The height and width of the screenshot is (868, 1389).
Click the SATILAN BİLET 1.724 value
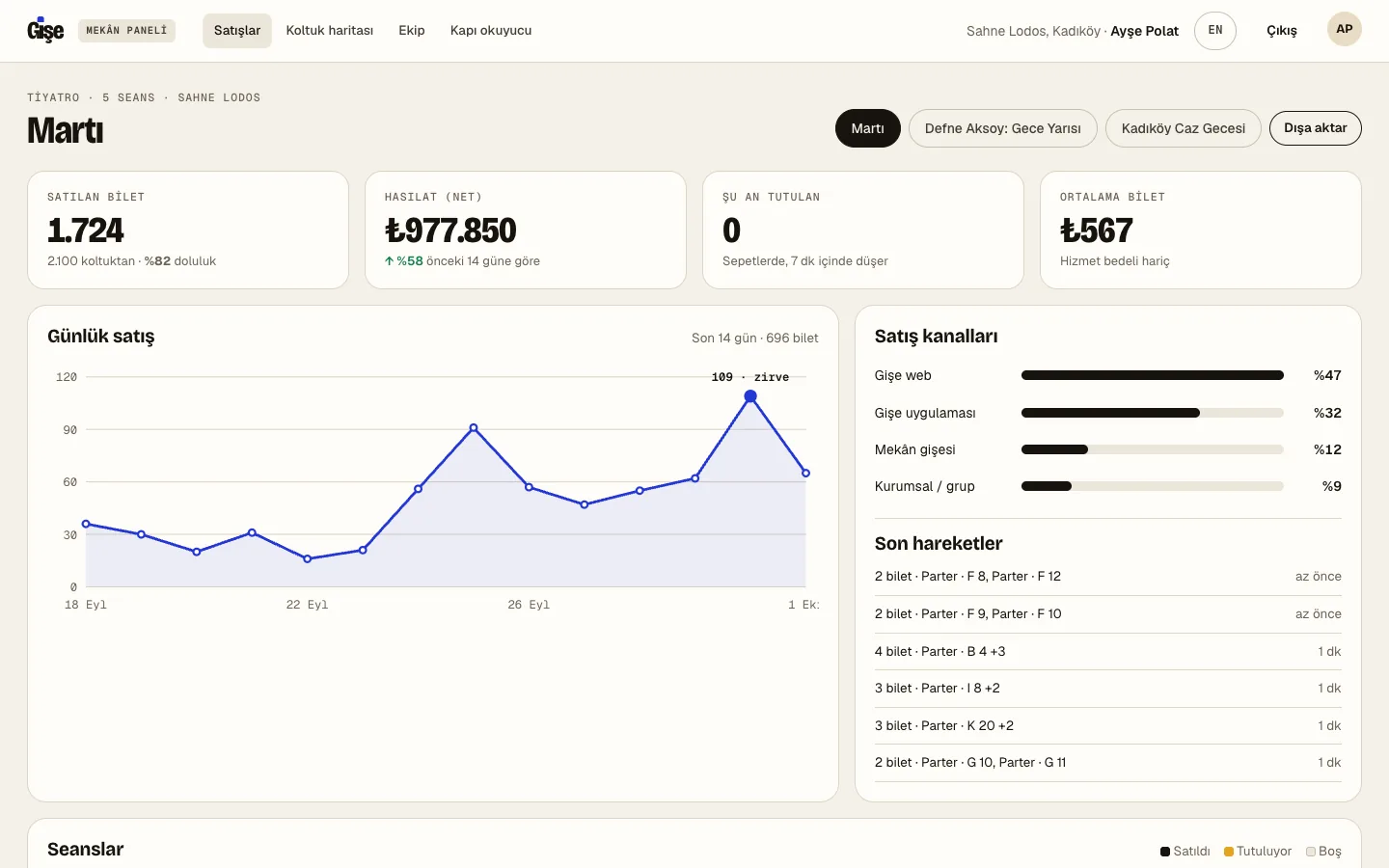tap(86, 231)
